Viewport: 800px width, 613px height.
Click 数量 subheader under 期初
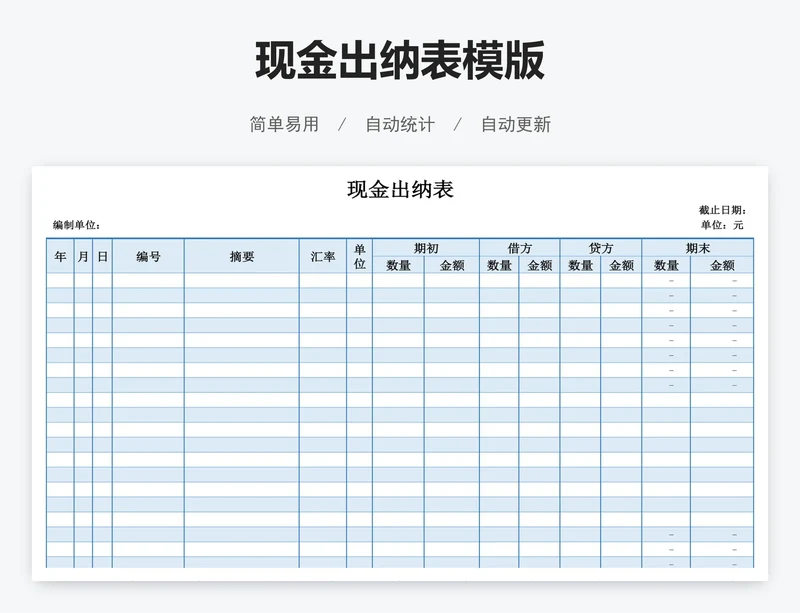(398, 265)
